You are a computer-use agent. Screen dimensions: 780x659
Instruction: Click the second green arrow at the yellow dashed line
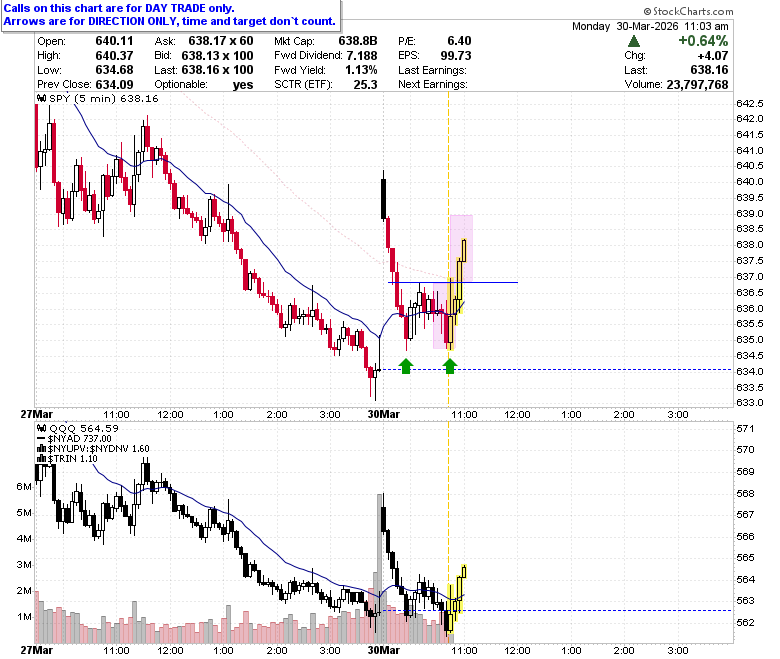pos(450,366)
